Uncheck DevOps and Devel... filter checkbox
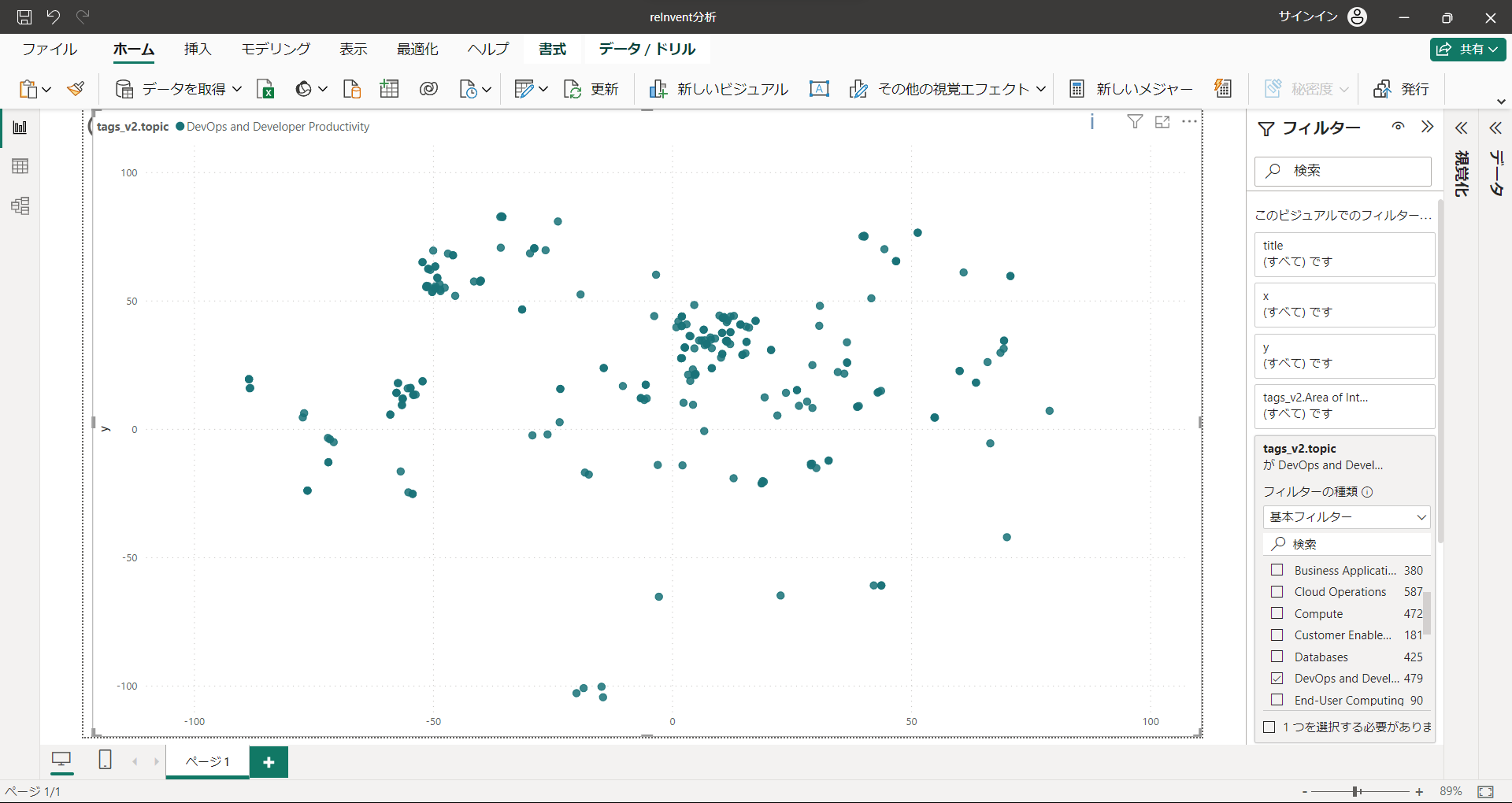Screen dimensions: 1512x803 pyautogui.click(x=1277, y=678)
